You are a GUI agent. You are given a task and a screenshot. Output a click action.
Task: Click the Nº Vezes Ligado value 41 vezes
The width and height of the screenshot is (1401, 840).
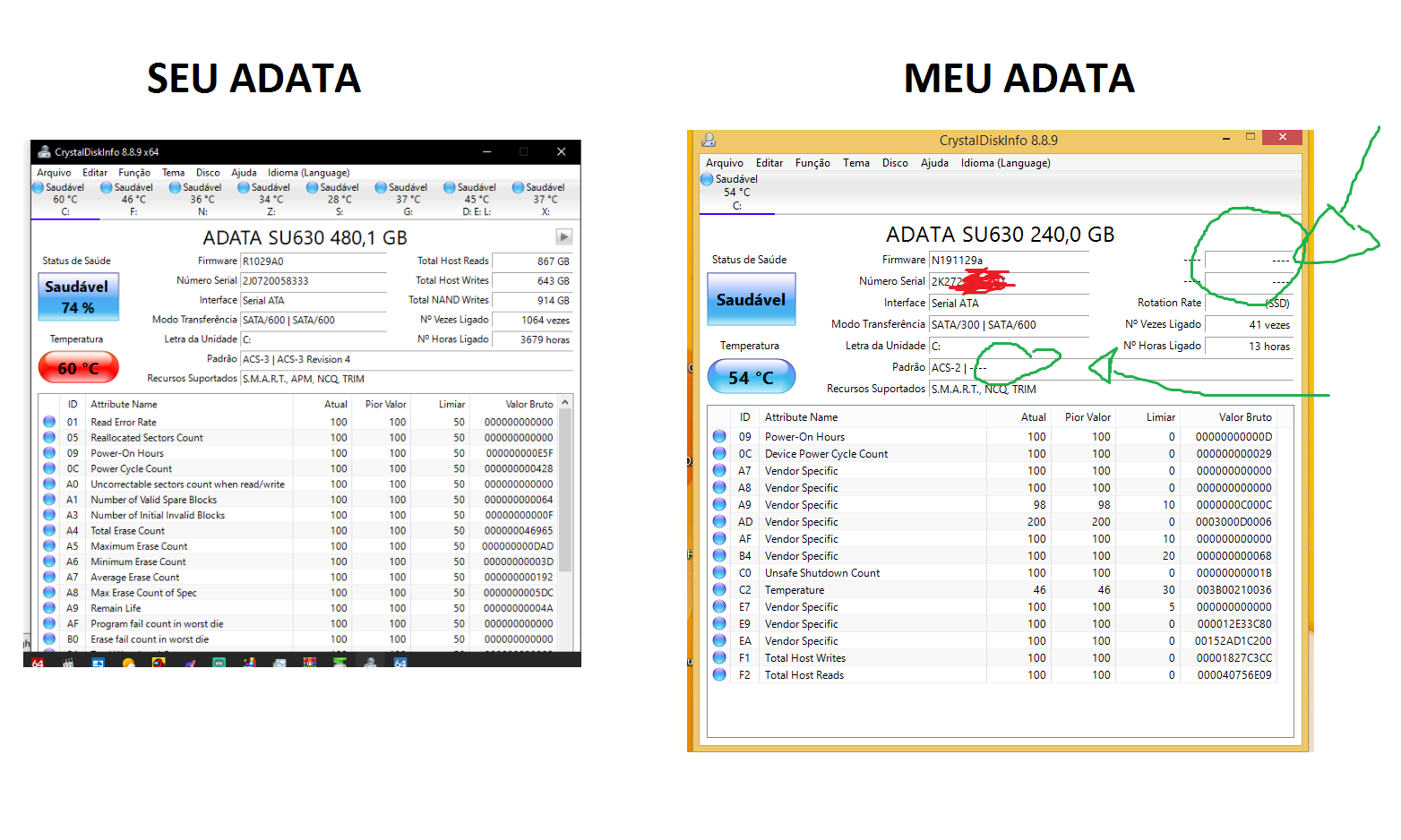1249,325
